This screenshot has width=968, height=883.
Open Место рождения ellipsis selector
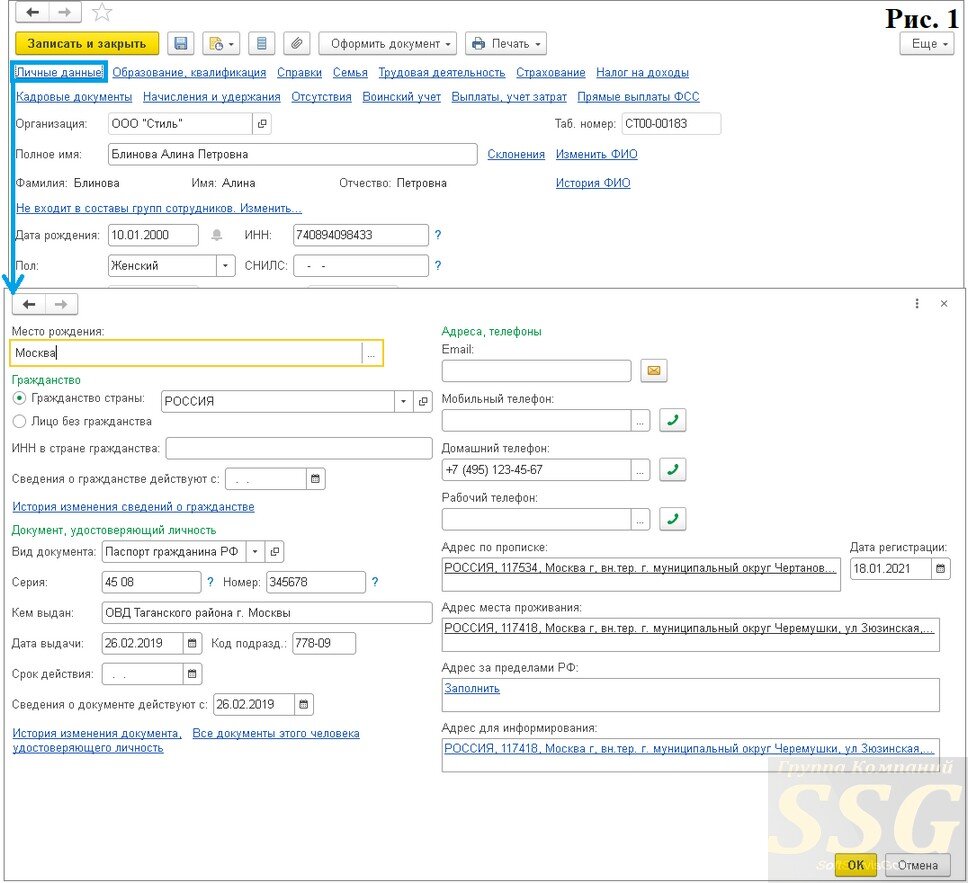coord(370,354)
